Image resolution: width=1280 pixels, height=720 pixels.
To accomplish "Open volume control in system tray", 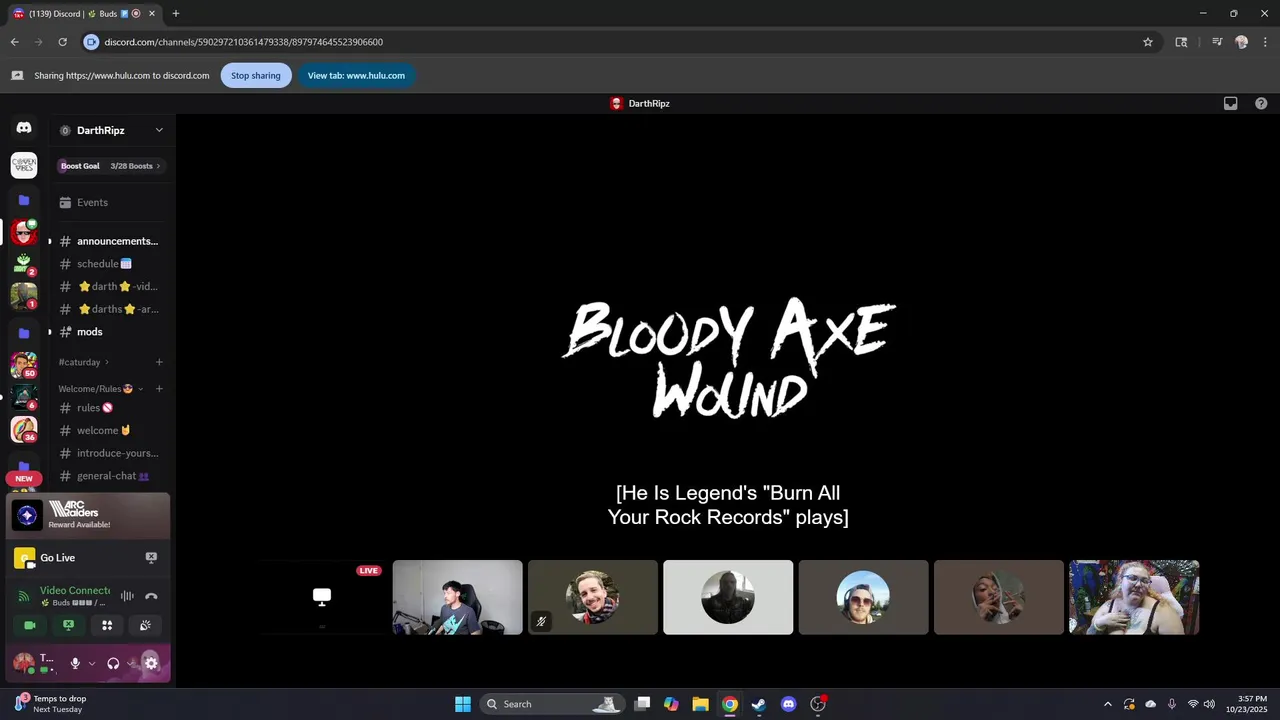I will (1209, 704).
